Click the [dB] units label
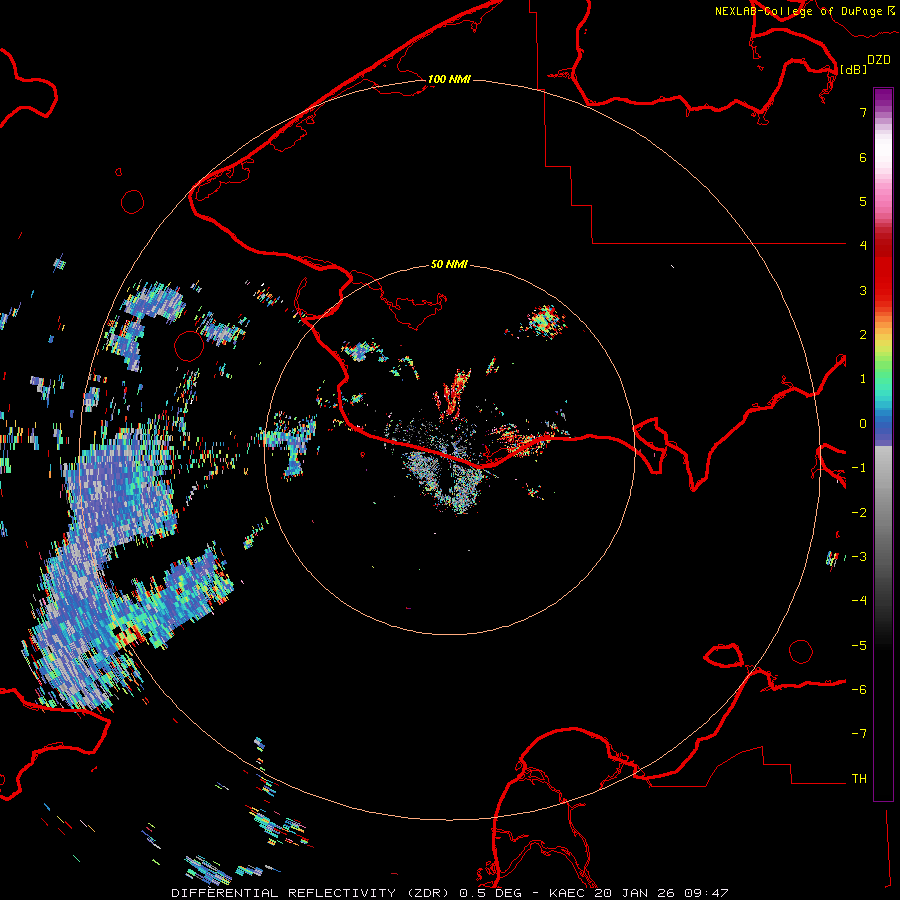Image resolution: width=900 pixels, height=900 pixels. 853,69
